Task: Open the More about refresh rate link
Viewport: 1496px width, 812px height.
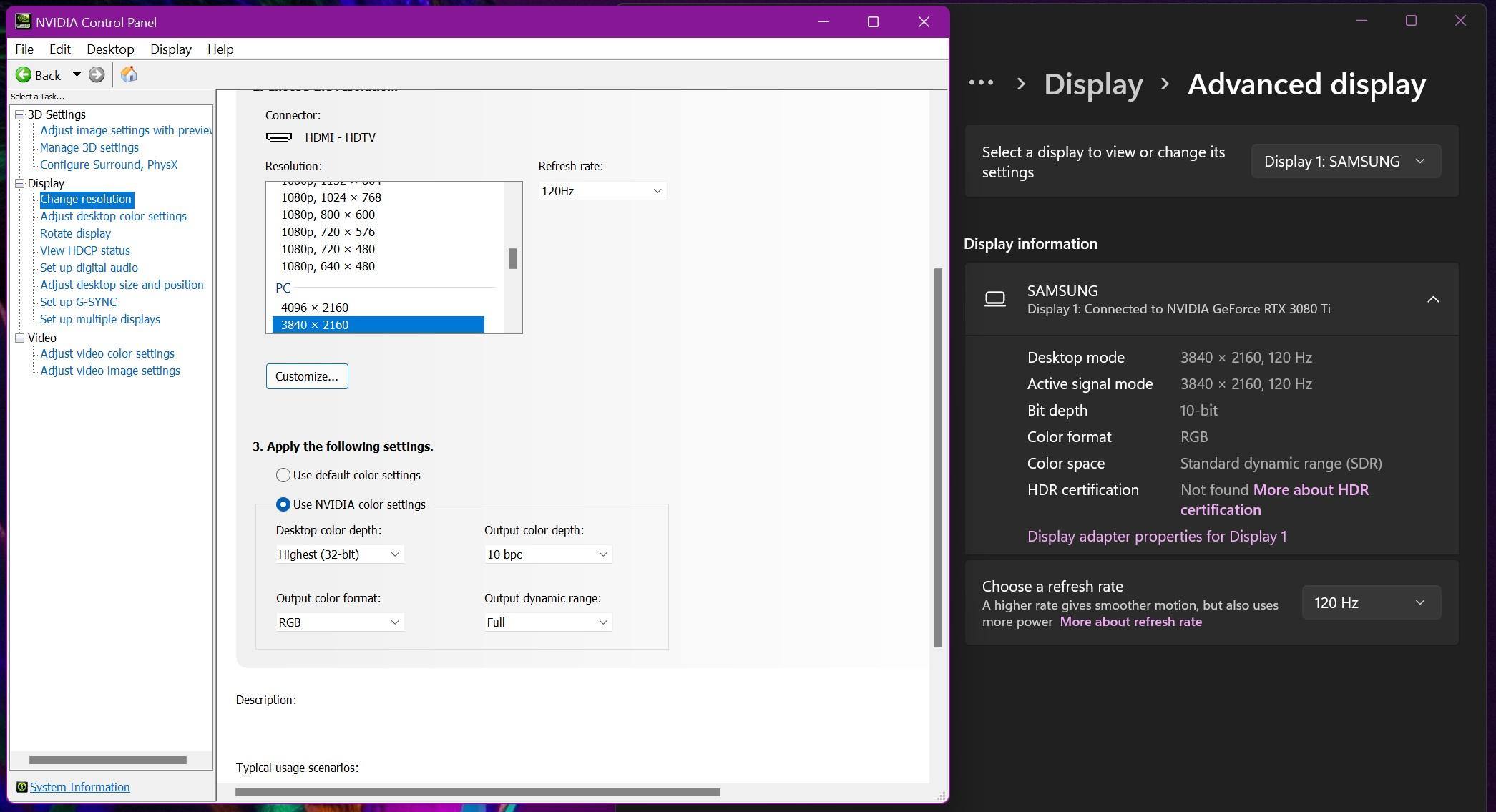Action: (1130, 622)
